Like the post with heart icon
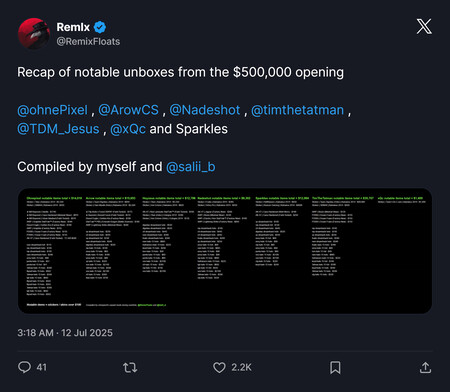 [x=219, y=368]
